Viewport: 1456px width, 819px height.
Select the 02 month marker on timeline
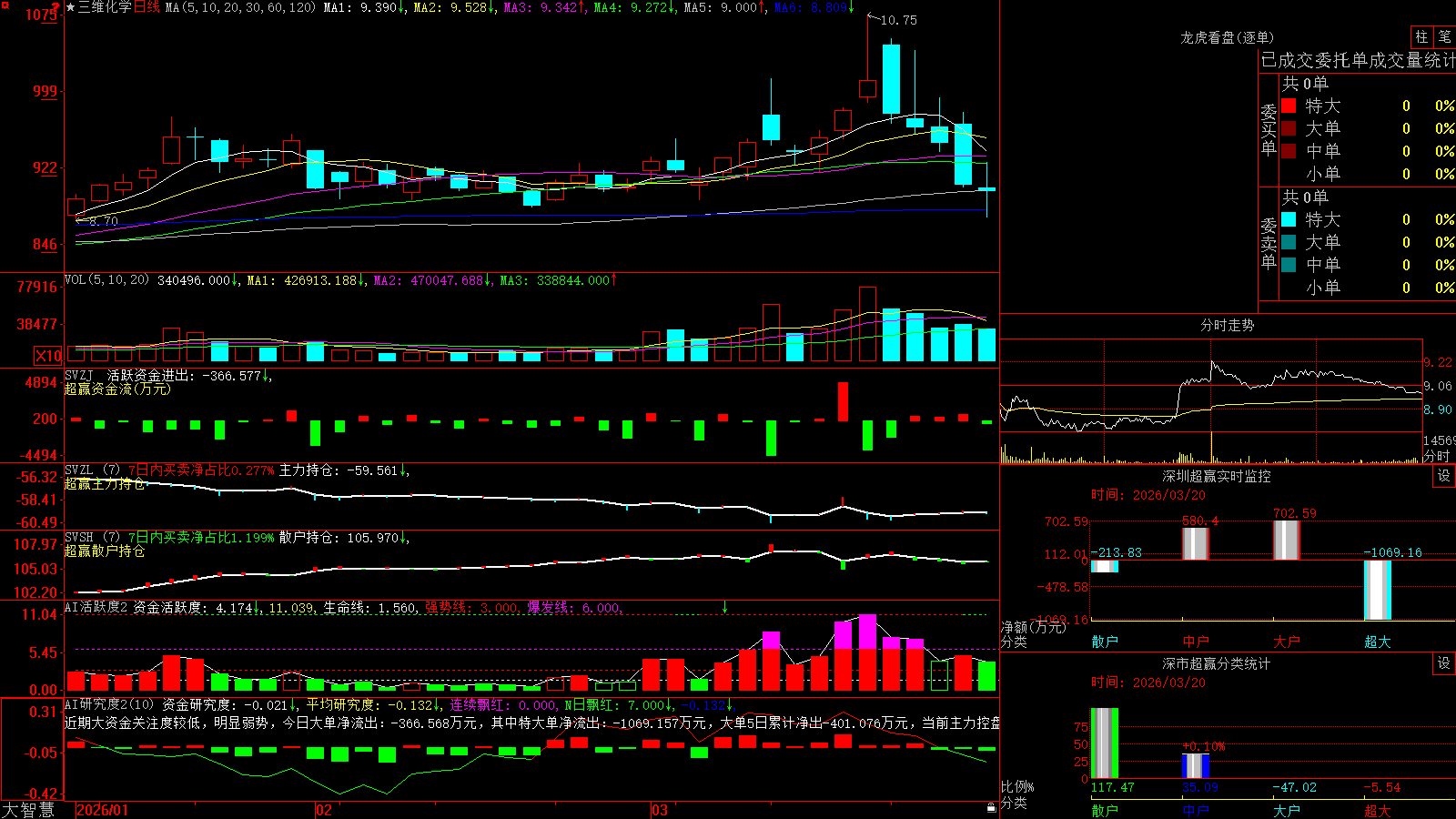pos(324,810)
